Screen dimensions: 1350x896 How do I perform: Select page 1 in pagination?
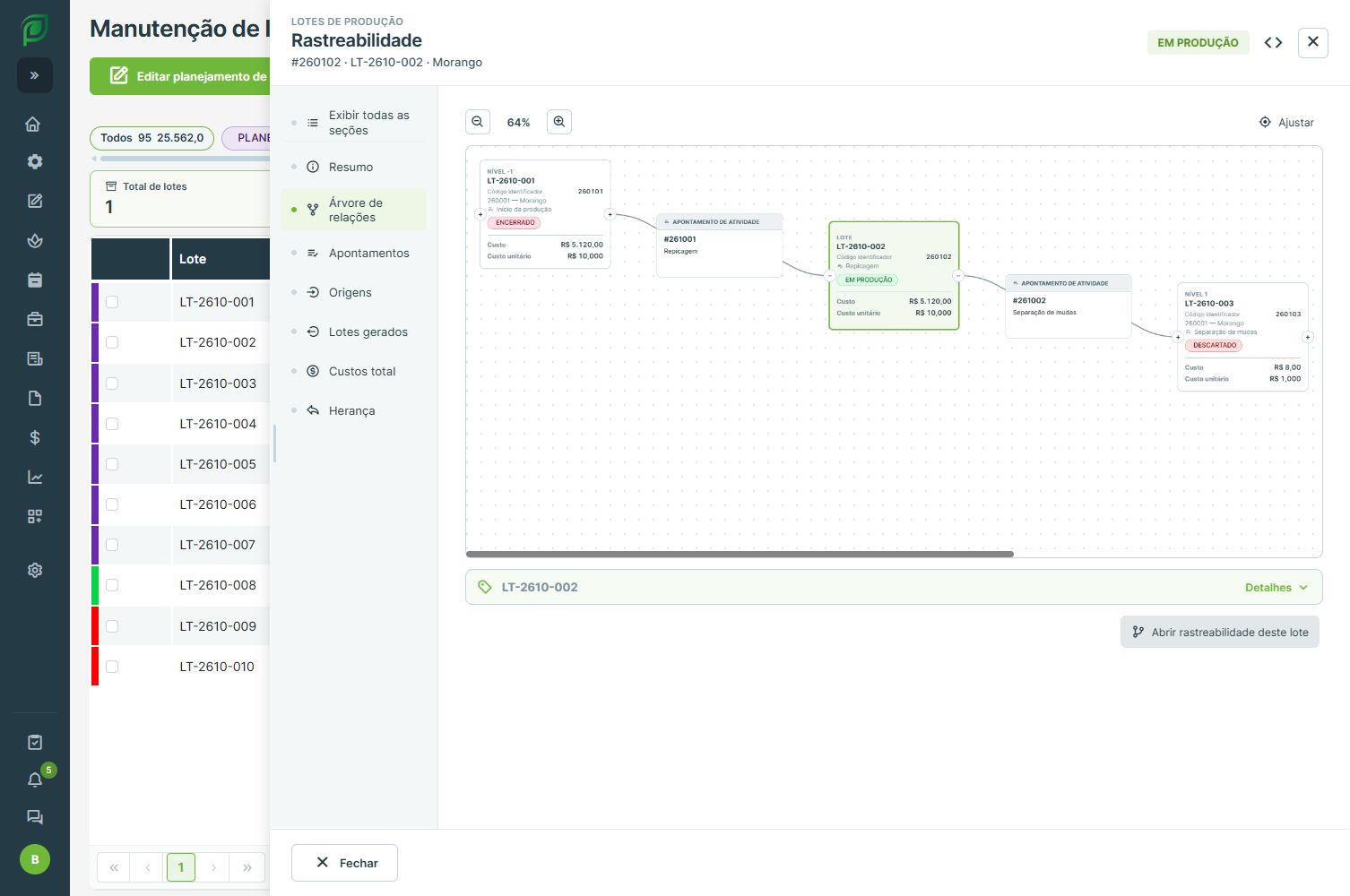181,867
